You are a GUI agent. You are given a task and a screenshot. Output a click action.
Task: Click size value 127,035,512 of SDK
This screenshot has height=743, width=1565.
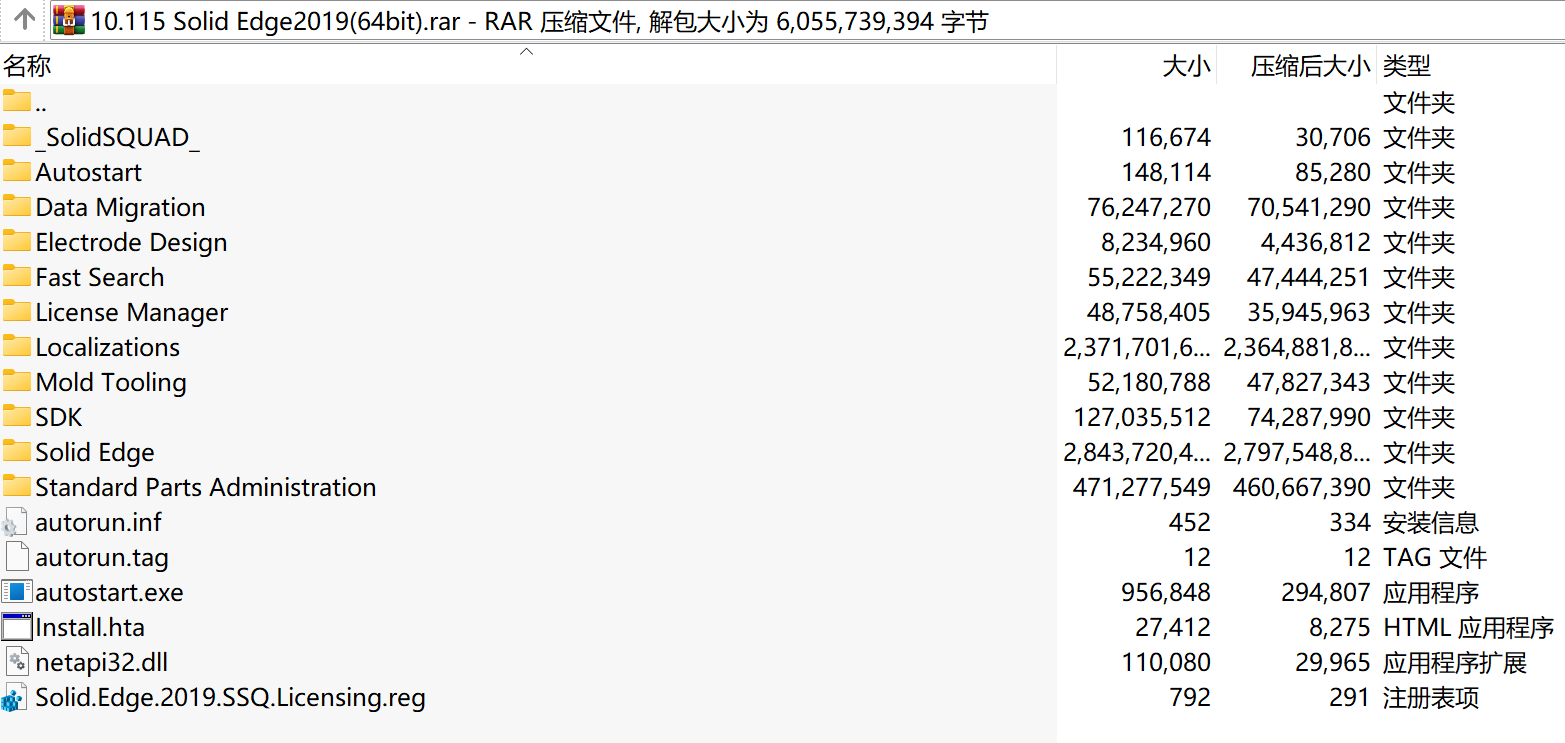(x=1142, y=417)
